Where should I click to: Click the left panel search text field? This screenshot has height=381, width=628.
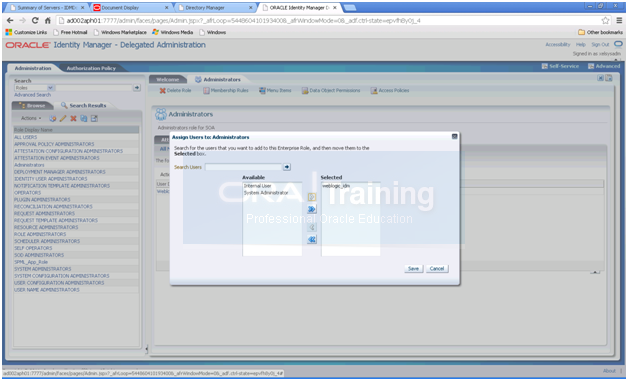click(94, 88)
